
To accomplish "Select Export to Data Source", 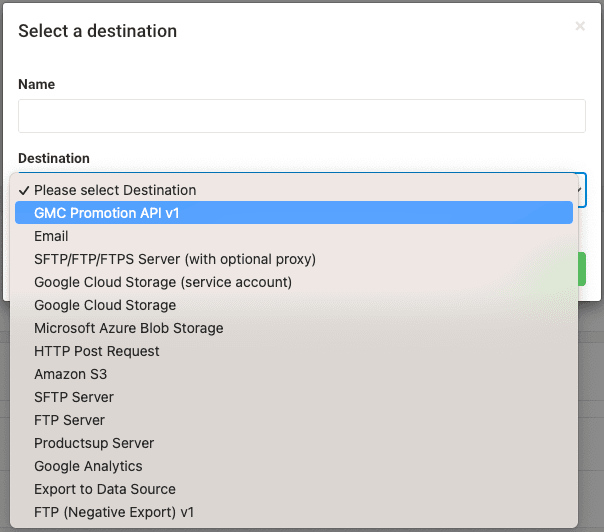I will 294,489.
